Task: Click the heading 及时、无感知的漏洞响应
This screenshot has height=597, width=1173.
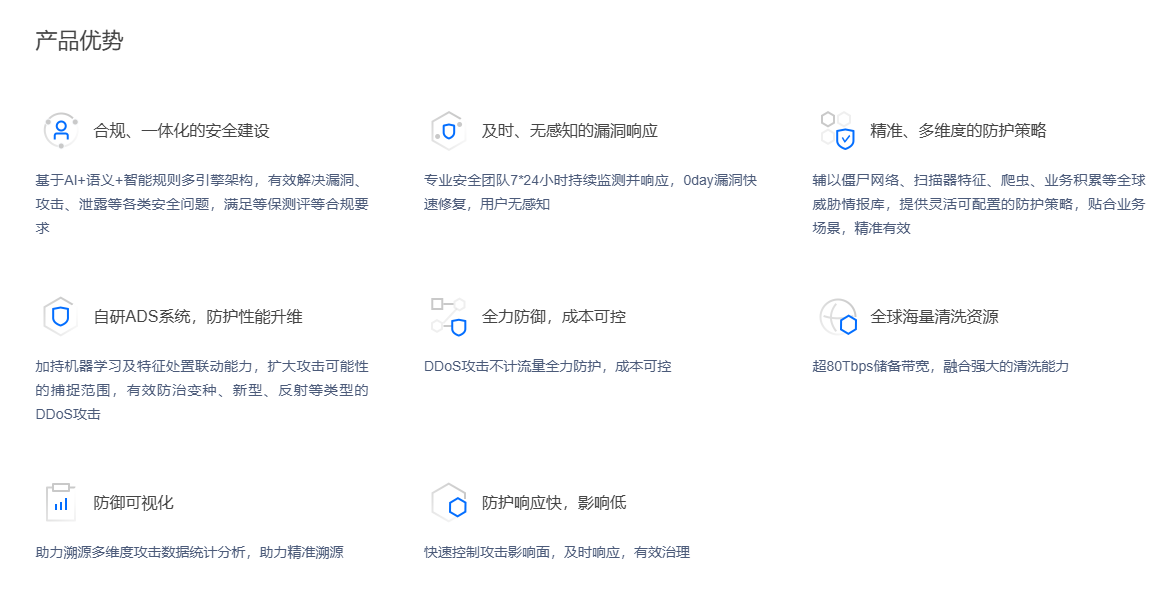Action: pyautogui.click(x=569, y=131)
